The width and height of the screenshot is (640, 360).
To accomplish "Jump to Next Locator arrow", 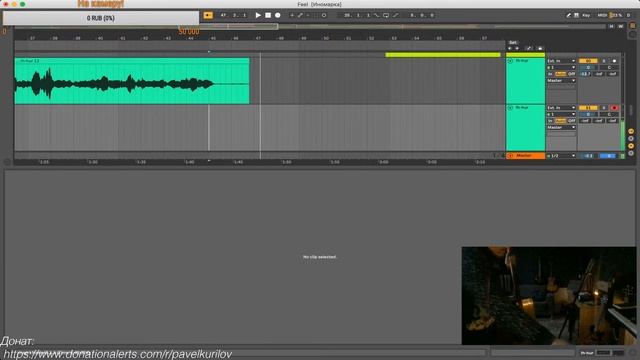I will (517, 48).
